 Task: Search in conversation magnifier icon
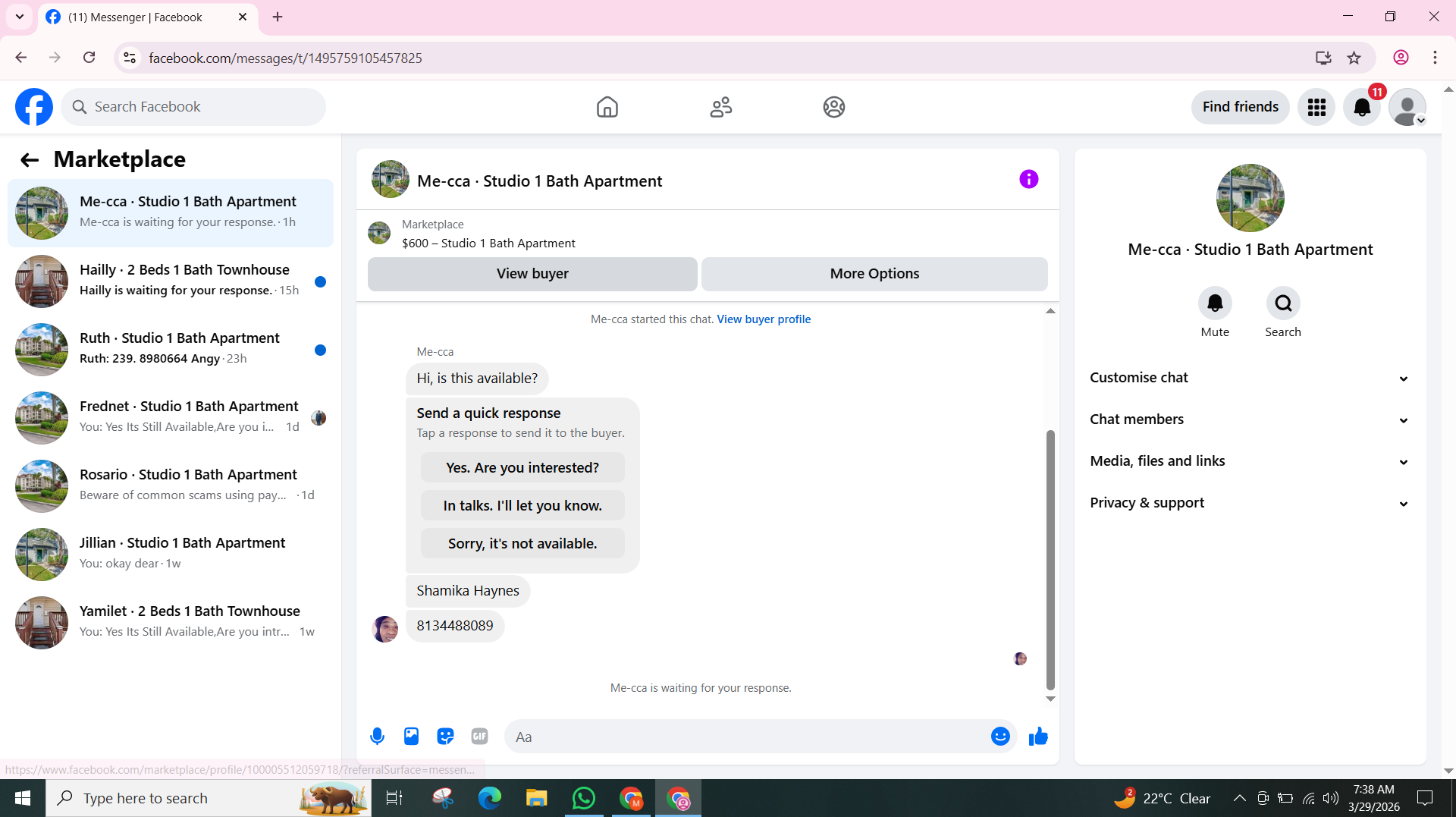tap(1283, 303)
